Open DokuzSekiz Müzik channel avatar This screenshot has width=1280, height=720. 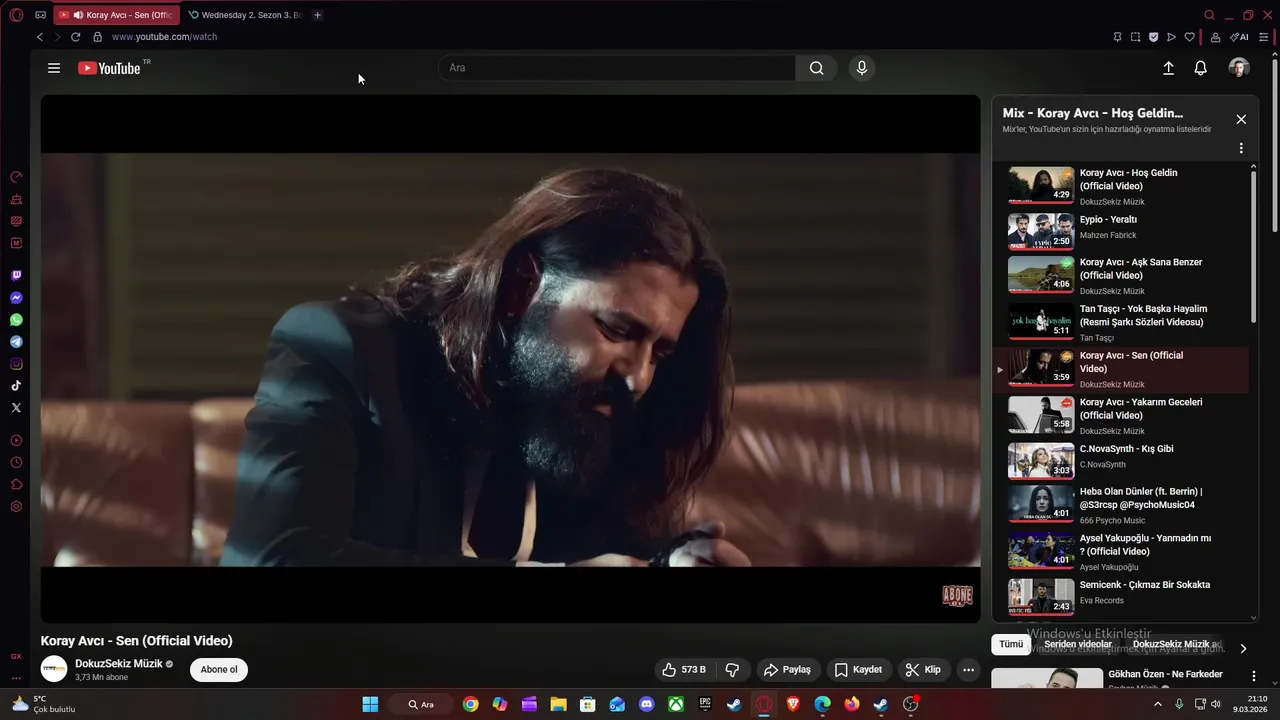(54, 670)
